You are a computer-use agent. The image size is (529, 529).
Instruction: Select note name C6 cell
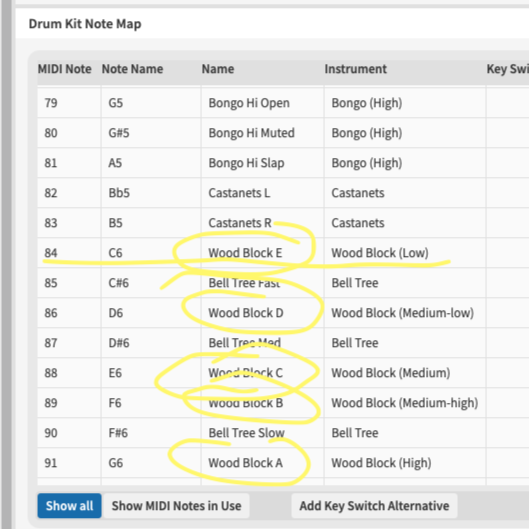point(151,253)
